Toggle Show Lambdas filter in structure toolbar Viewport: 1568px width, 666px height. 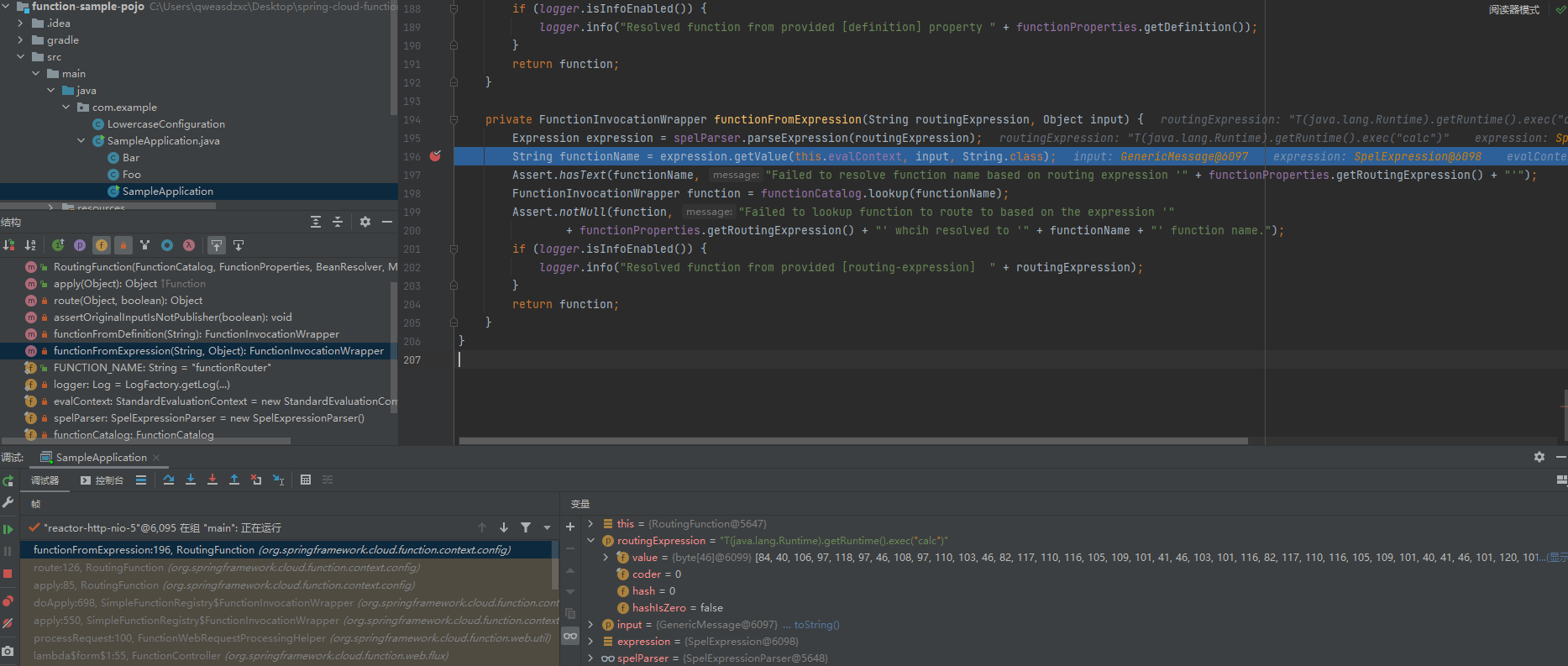pos(189,245)
